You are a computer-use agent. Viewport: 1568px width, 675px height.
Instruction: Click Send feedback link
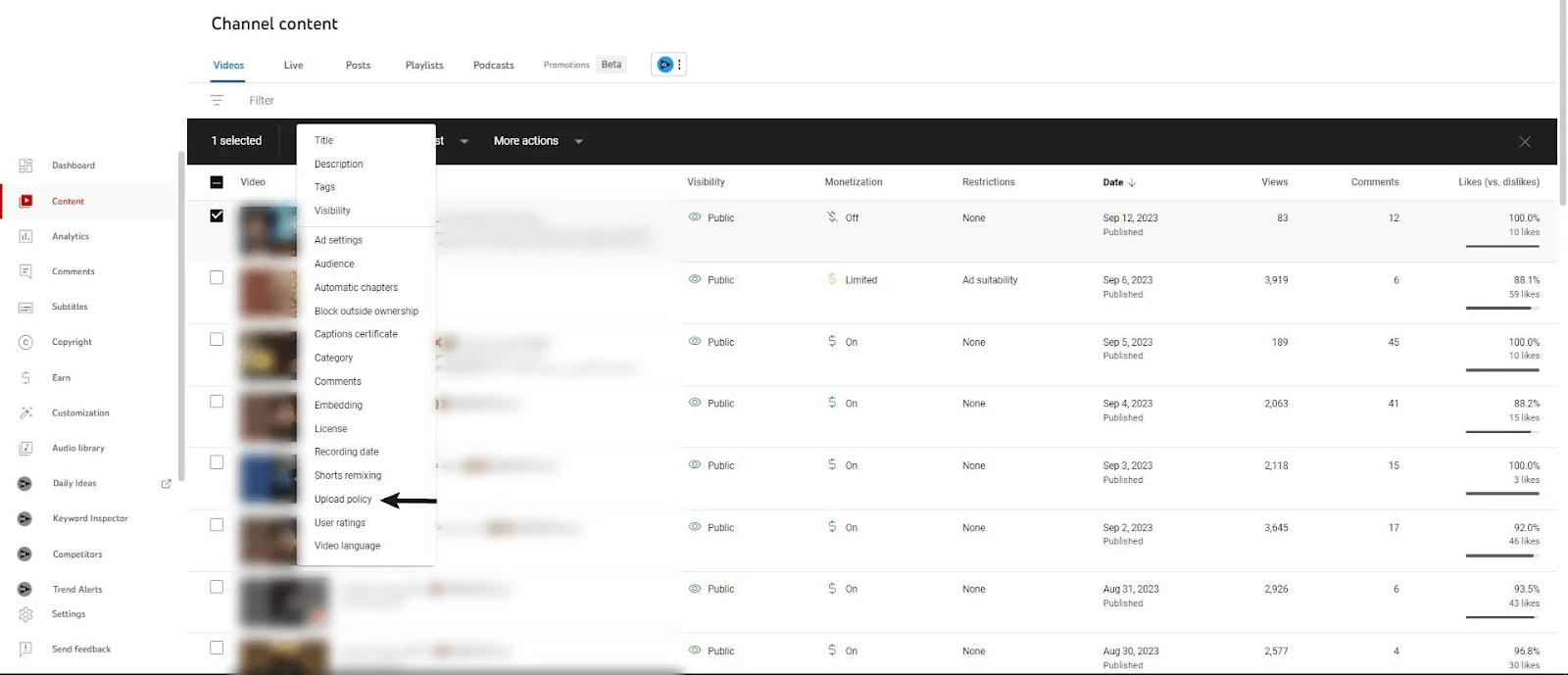[x=81, y=650]
